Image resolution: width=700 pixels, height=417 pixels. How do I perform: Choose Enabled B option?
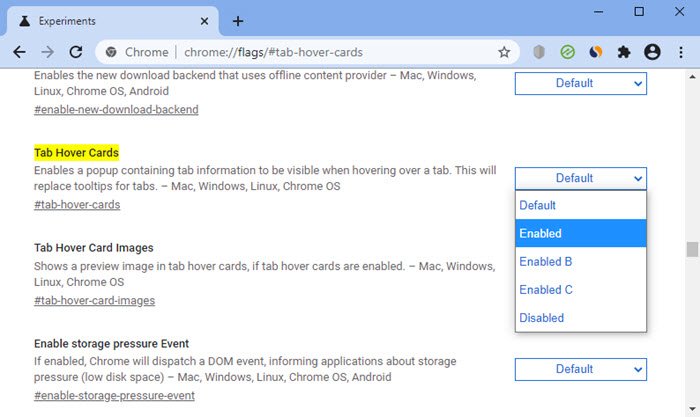pos(581,261)
